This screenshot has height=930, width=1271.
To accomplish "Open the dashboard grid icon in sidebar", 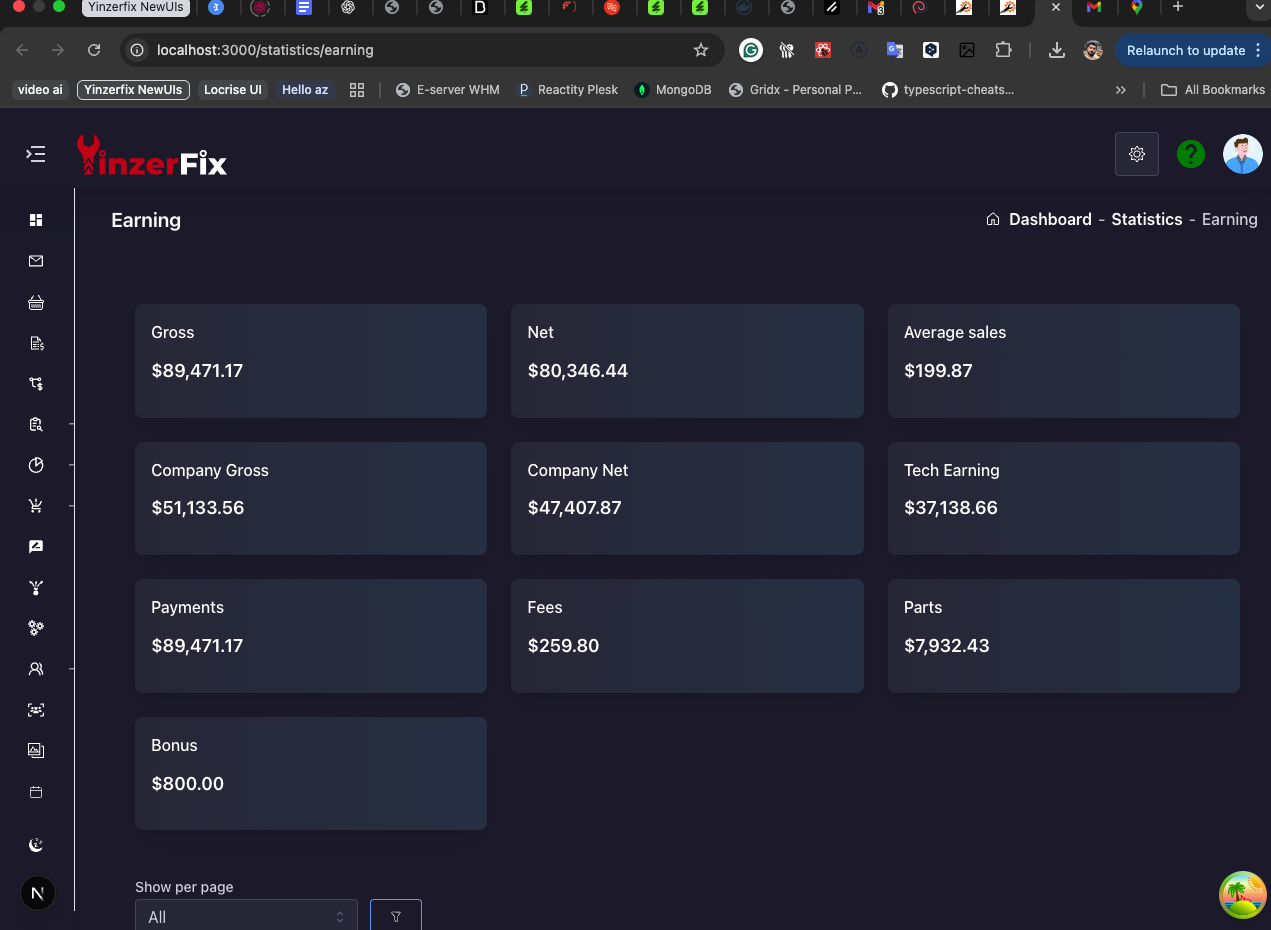I will (x=36, y=220).
